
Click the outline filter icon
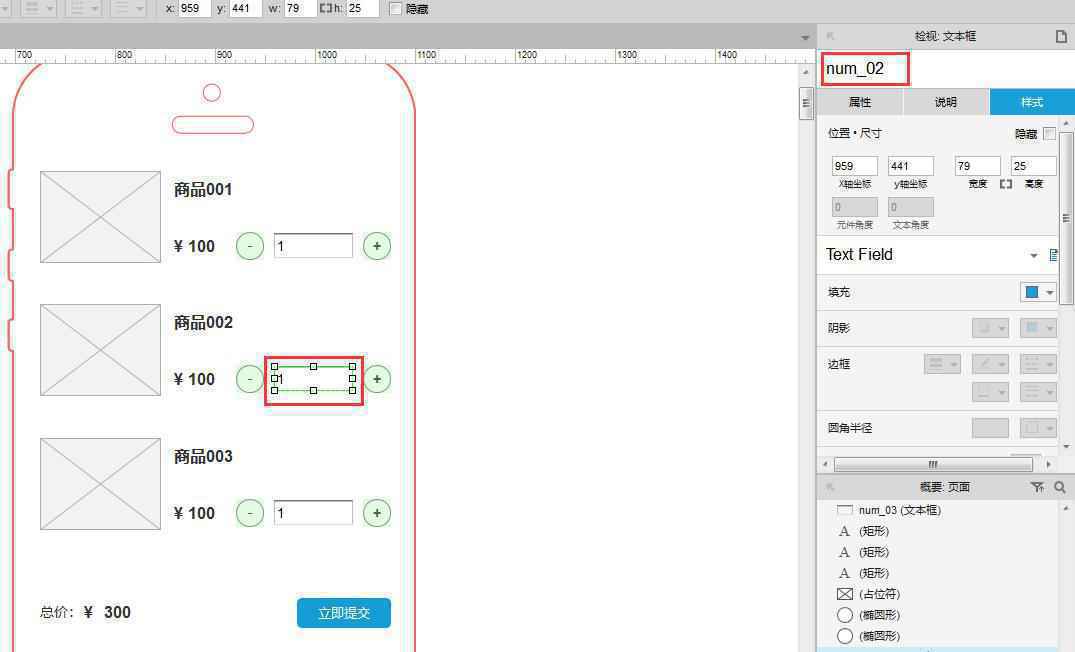click(x=1037, y=487)
